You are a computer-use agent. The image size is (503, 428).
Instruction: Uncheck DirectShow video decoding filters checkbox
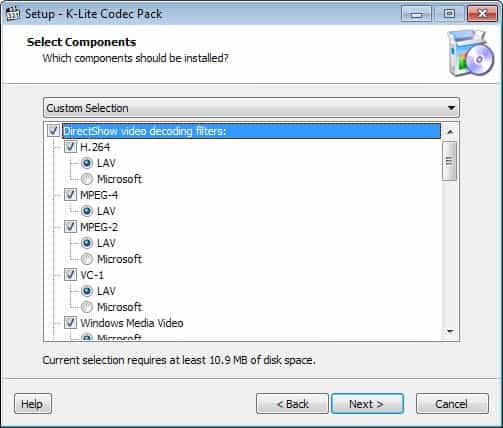click(x=53, y=131)
